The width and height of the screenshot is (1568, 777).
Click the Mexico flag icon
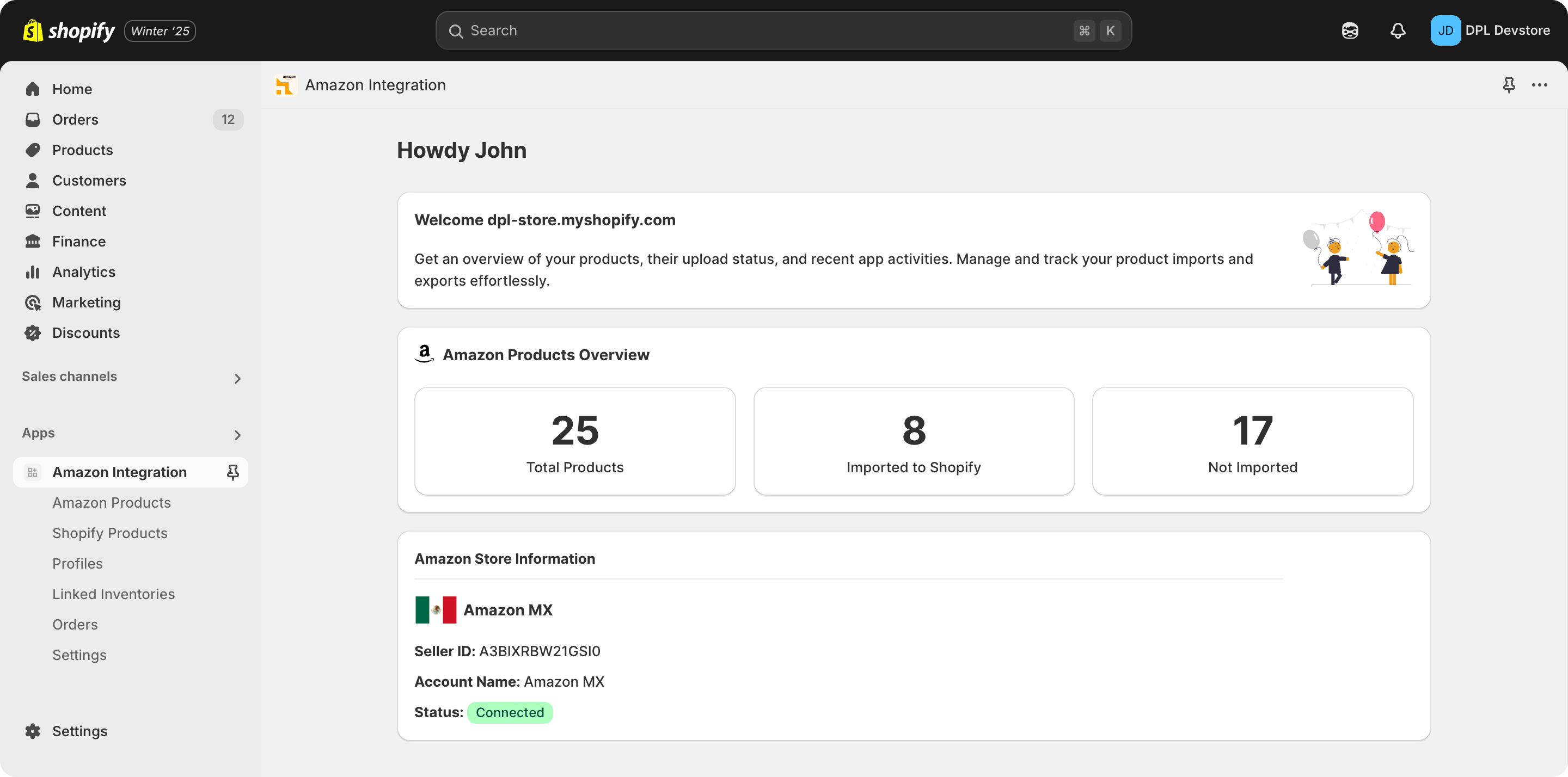[x=435, y=609]
